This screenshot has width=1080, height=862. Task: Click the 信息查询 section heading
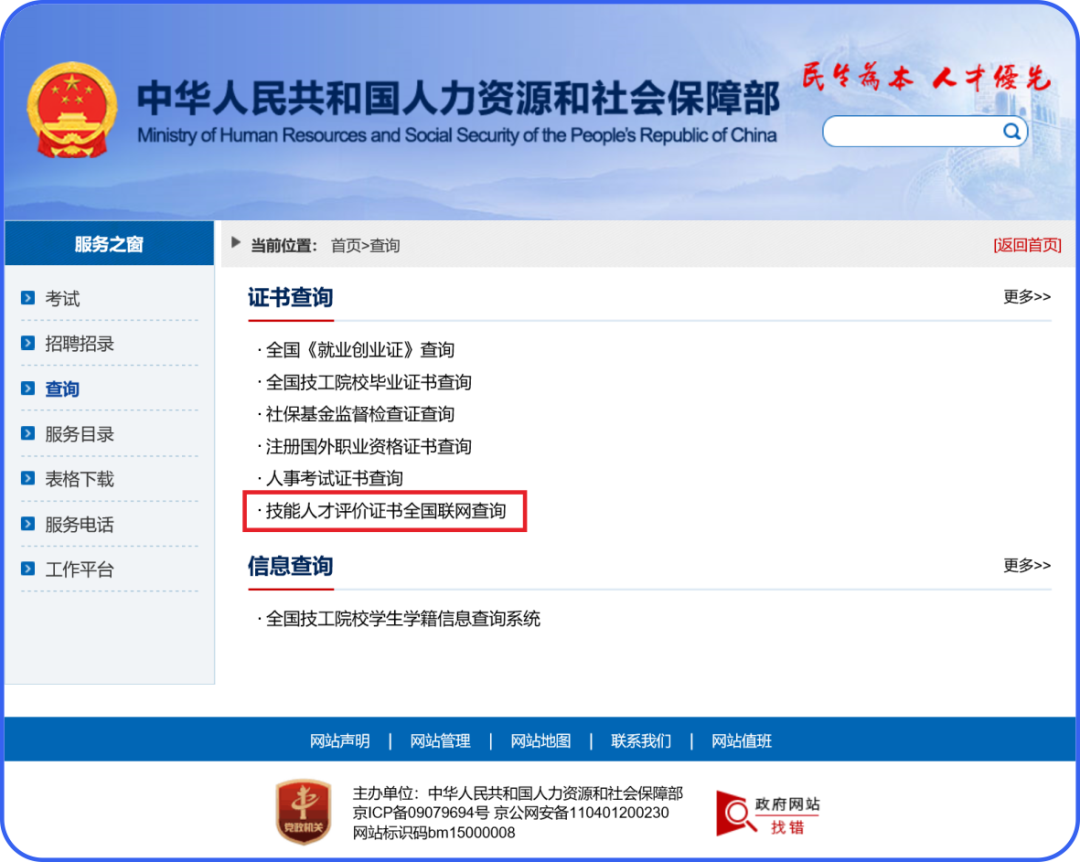(x=290, y=566)
